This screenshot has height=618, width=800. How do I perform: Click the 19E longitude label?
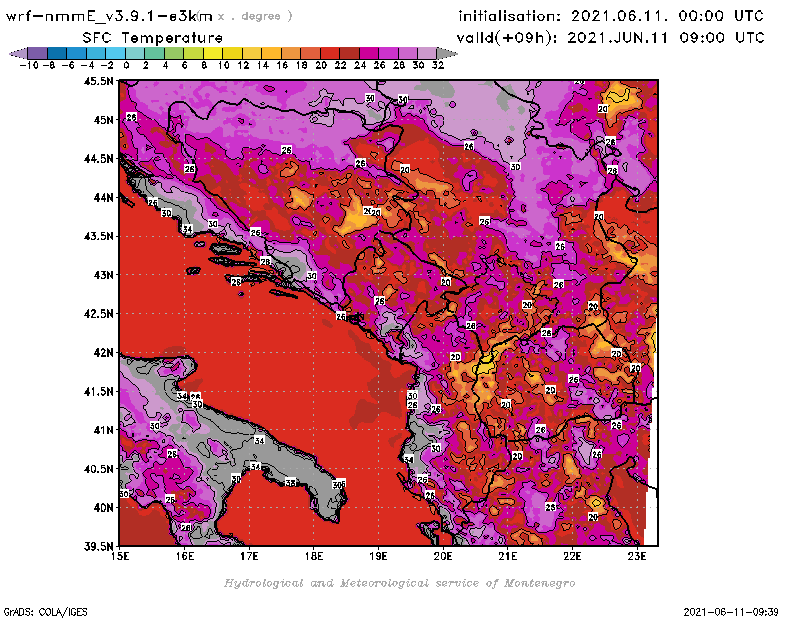click(x=378, y=556)
